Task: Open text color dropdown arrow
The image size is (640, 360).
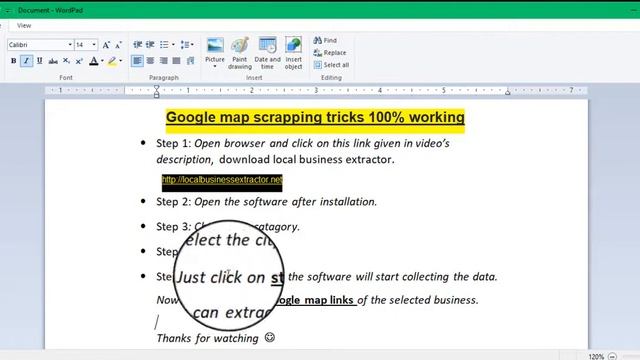Action: (102, 61)
